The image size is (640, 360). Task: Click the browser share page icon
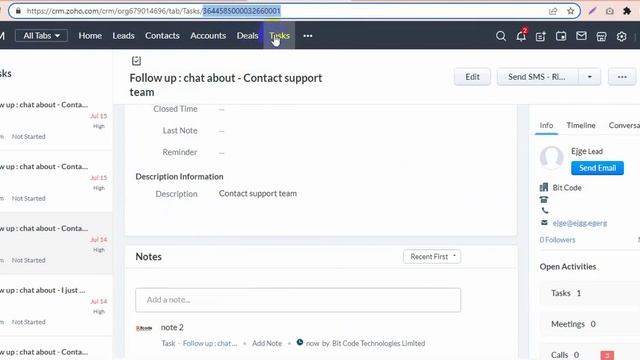[x=553, y=11]
